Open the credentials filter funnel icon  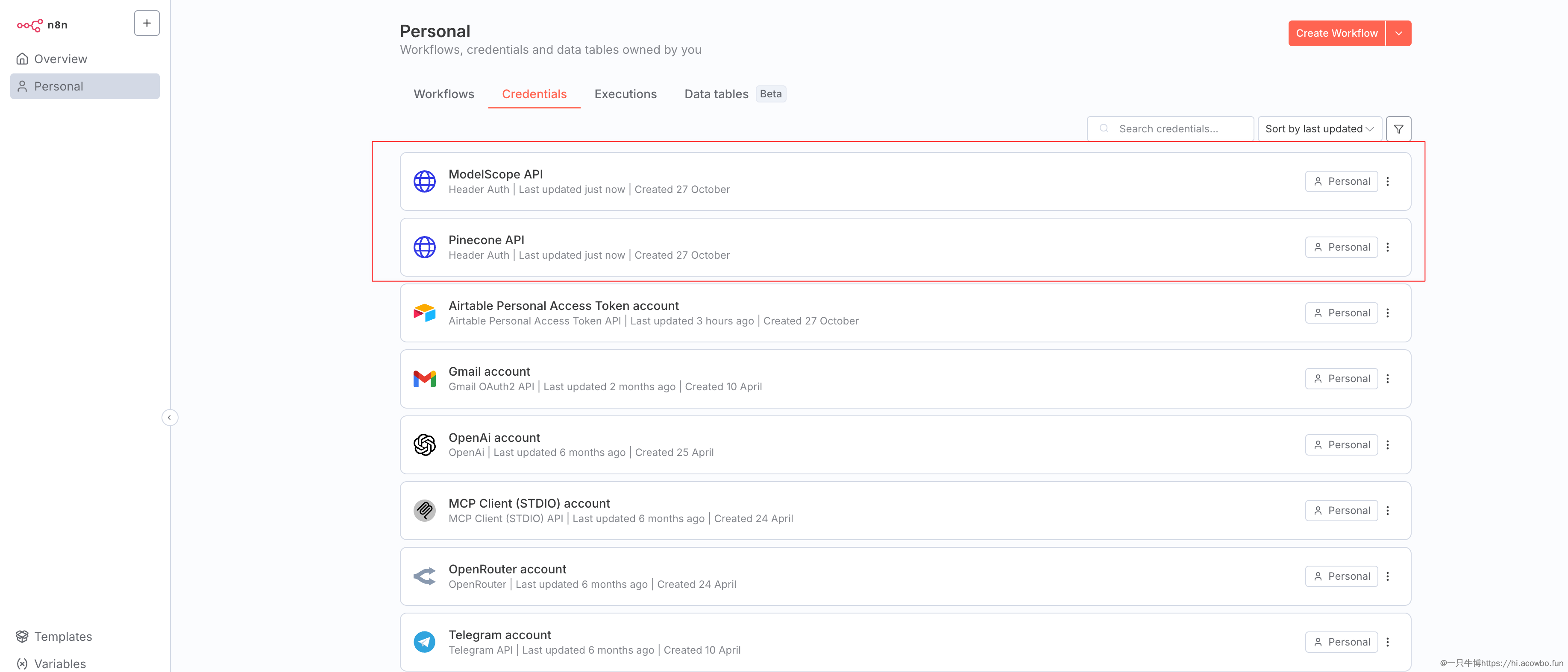(1398, 129)
